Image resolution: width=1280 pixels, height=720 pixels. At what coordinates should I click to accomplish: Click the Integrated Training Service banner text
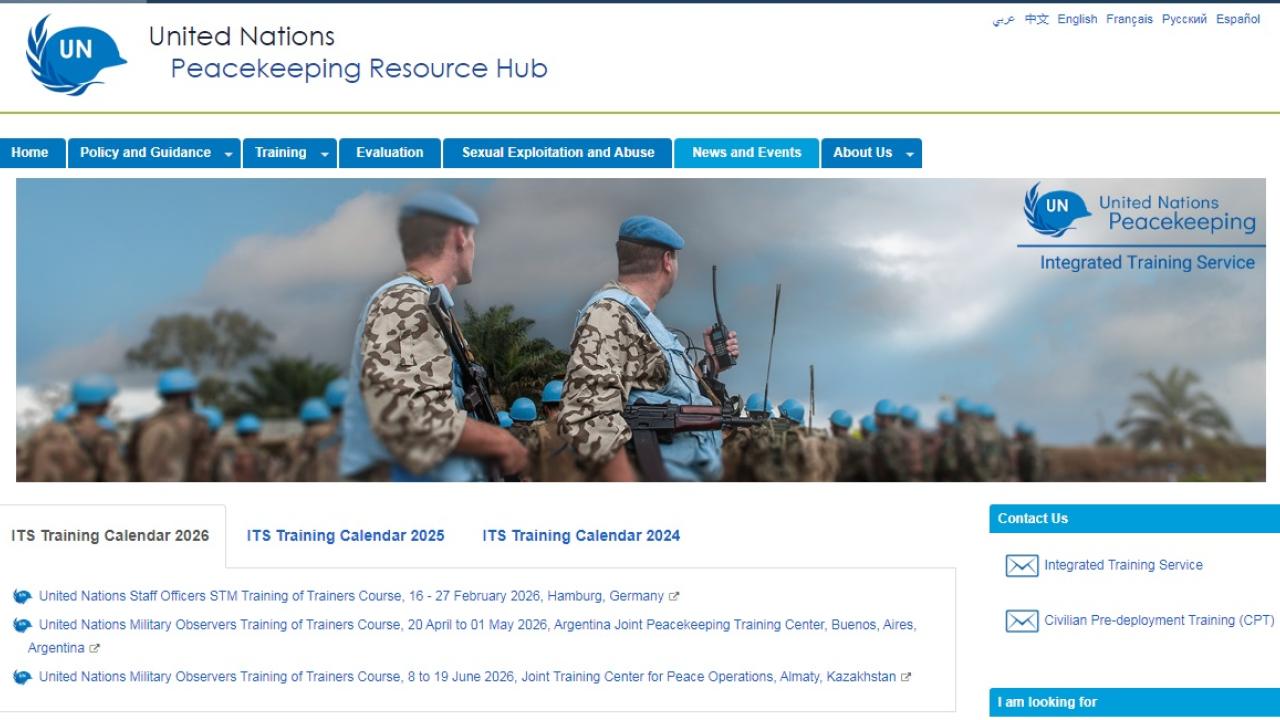coord(1147,263)
